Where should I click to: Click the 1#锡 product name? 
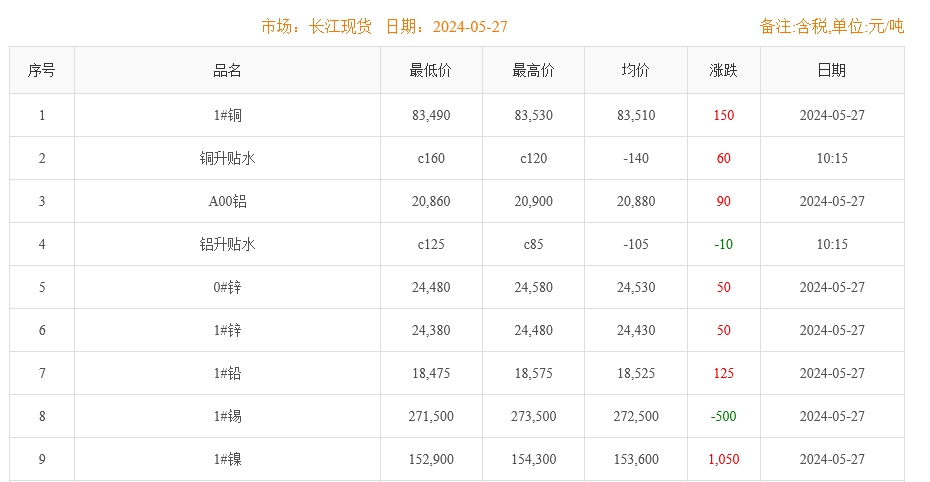227,416
